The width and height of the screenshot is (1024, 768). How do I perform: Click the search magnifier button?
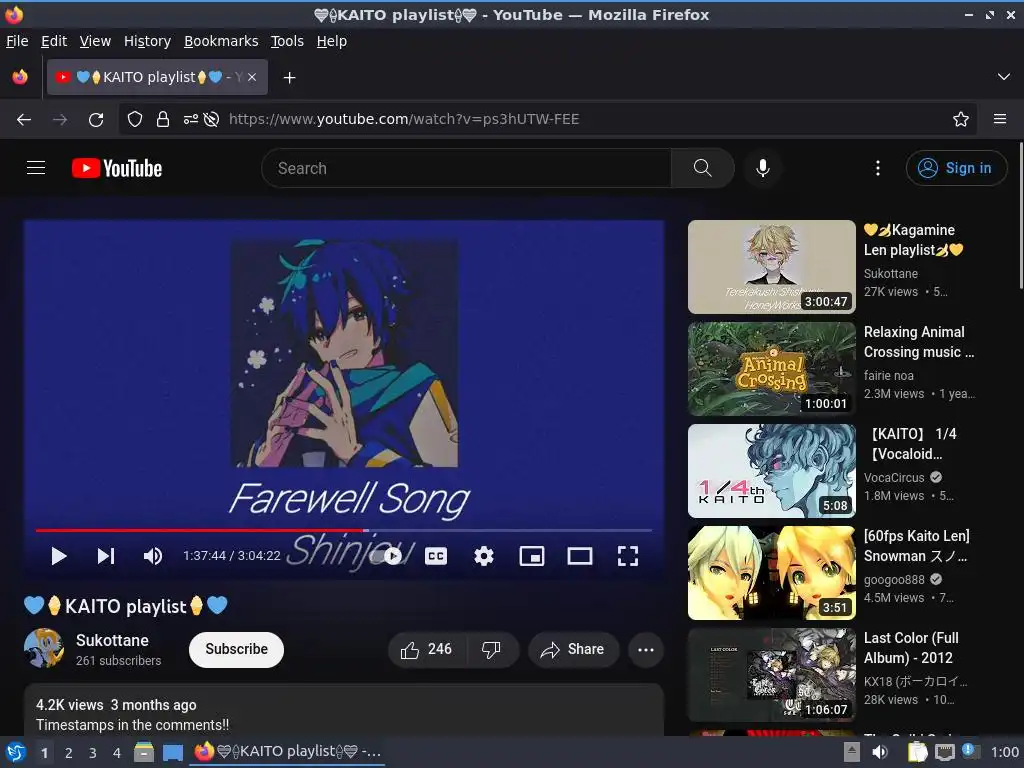(703, 168)
